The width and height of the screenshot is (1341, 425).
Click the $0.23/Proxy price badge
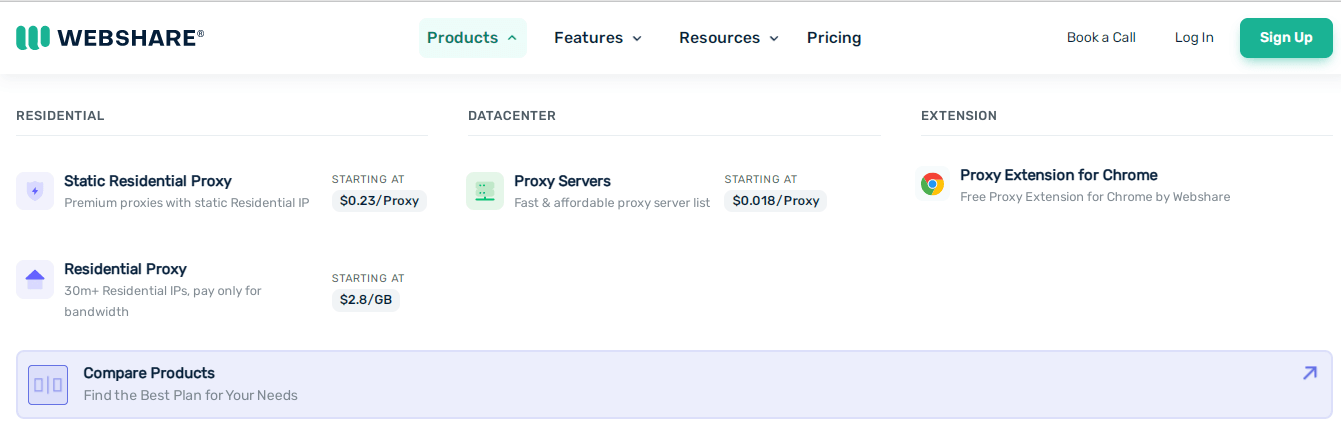pos(379,201)
